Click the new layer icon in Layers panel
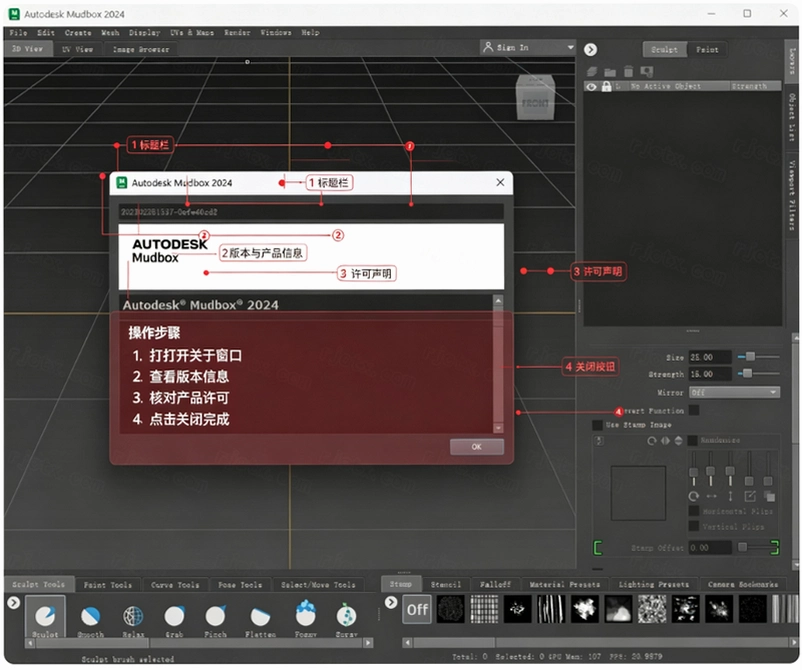802x670 pixels. pos(592,72)
